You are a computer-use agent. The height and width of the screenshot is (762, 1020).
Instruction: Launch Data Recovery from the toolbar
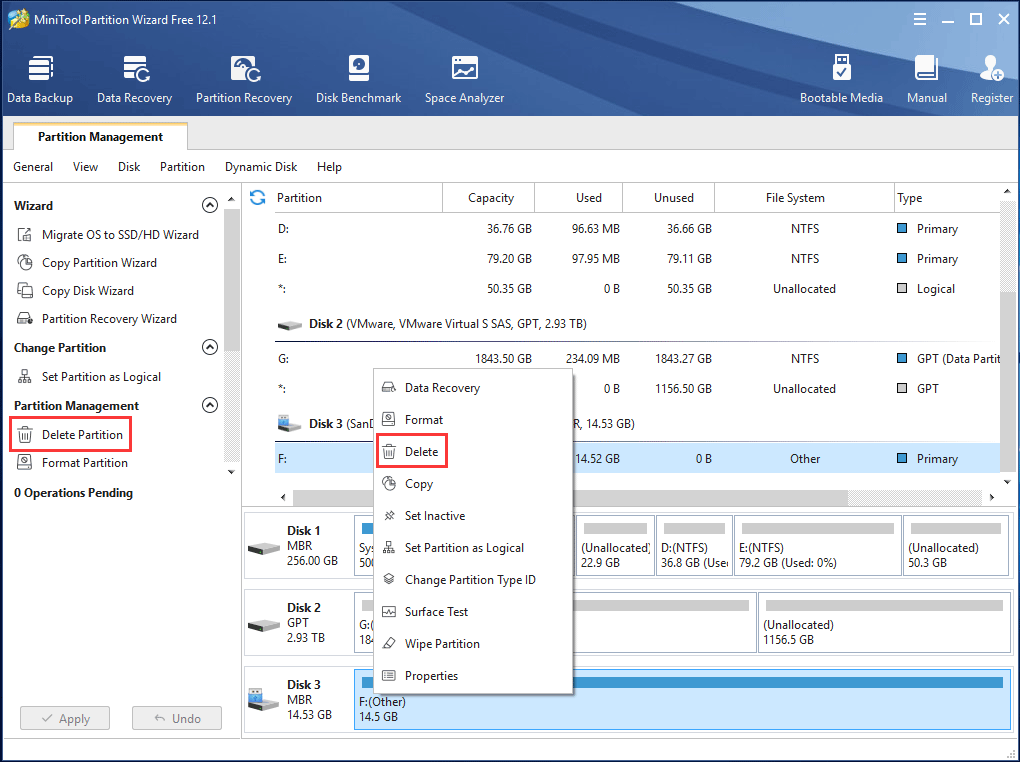134,78
